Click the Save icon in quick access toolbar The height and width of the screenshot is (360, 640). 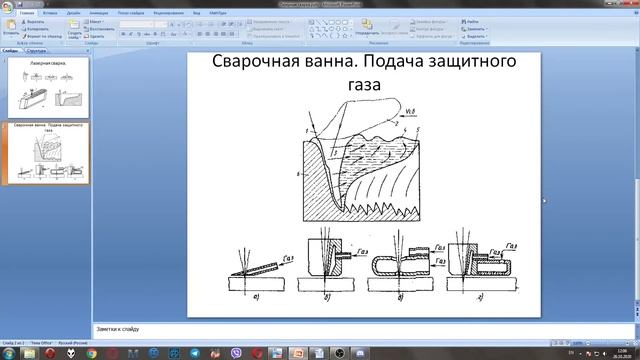[20, 4]
